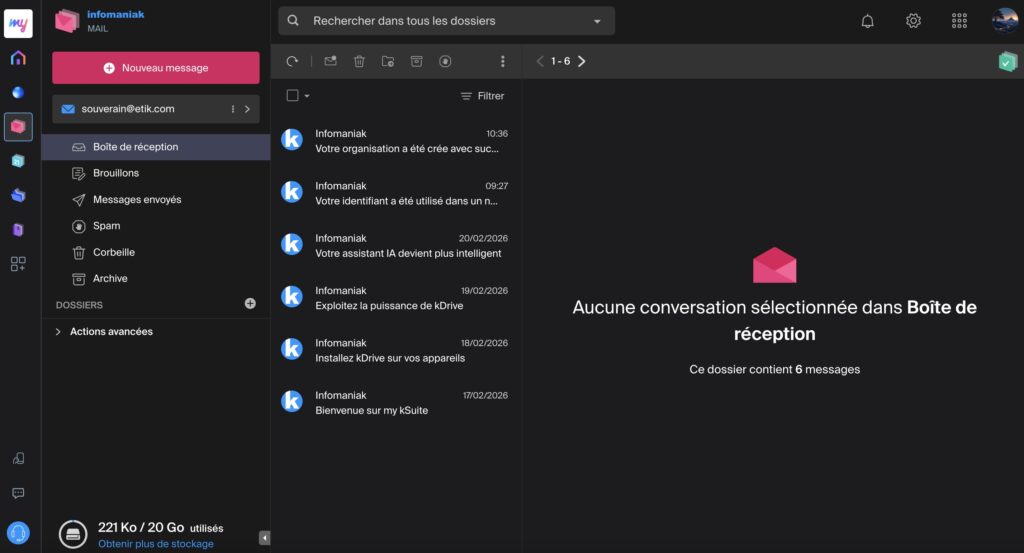Open the notifications bell

coord(867,21)
